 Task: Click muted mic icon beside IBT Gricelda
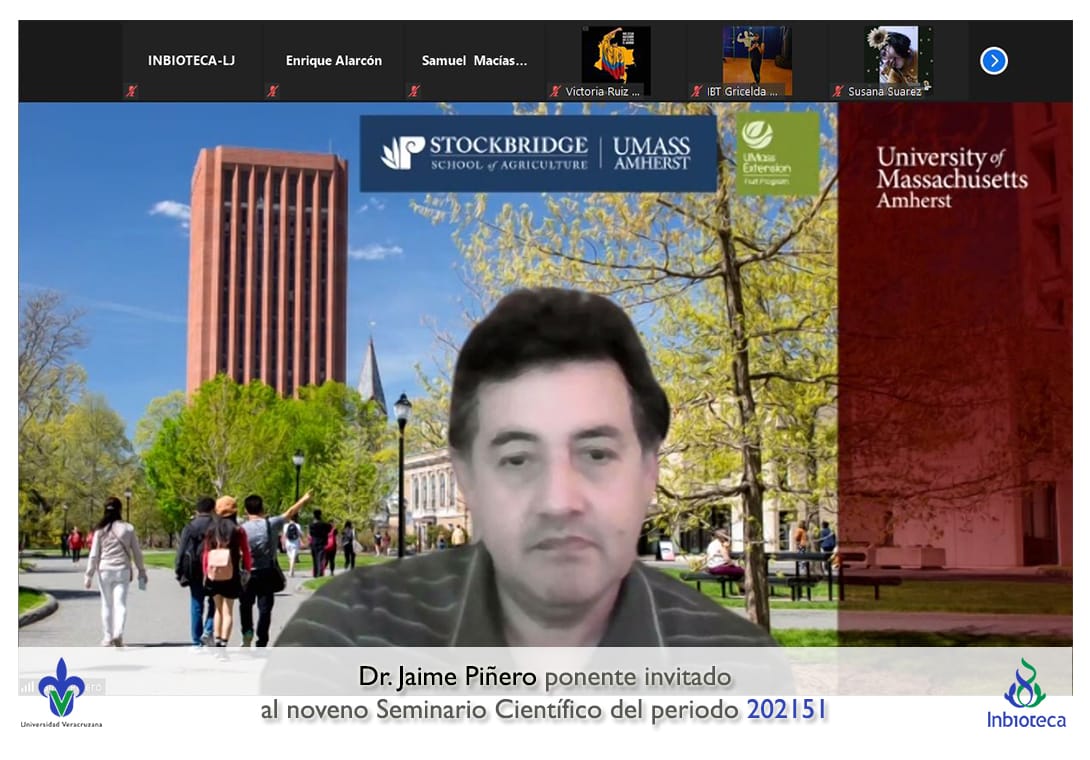tap(697, 91)
